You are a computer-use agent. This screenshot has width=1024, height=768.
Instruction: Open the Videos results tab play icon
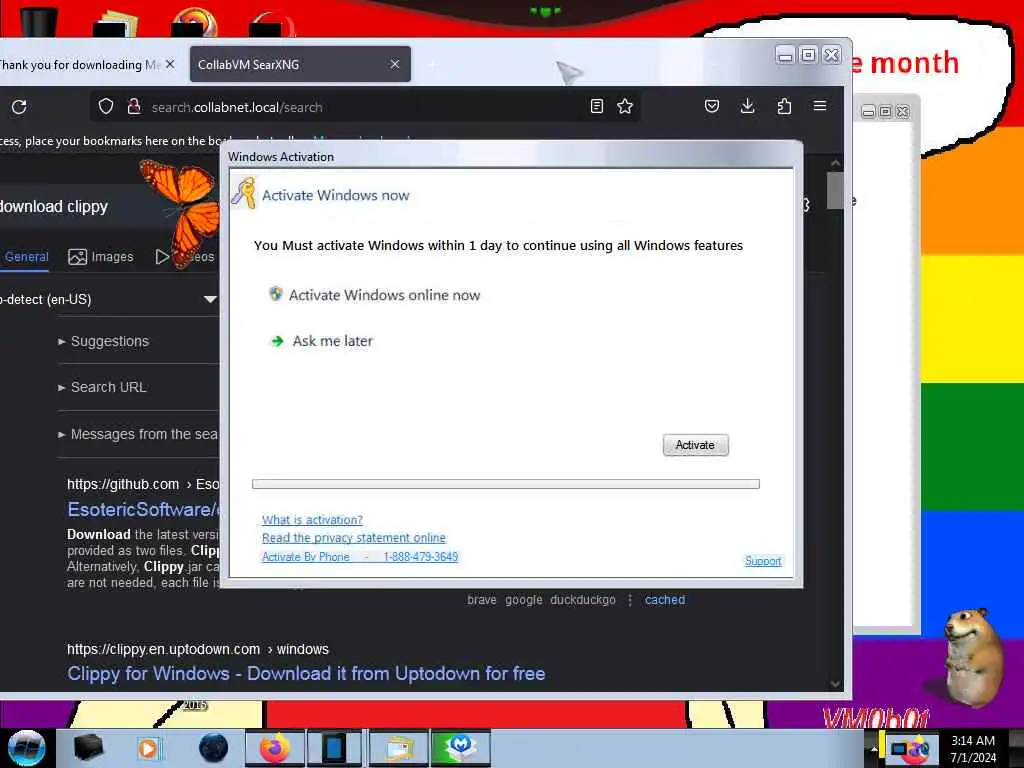pyautogui.click(x=162, y=257)
